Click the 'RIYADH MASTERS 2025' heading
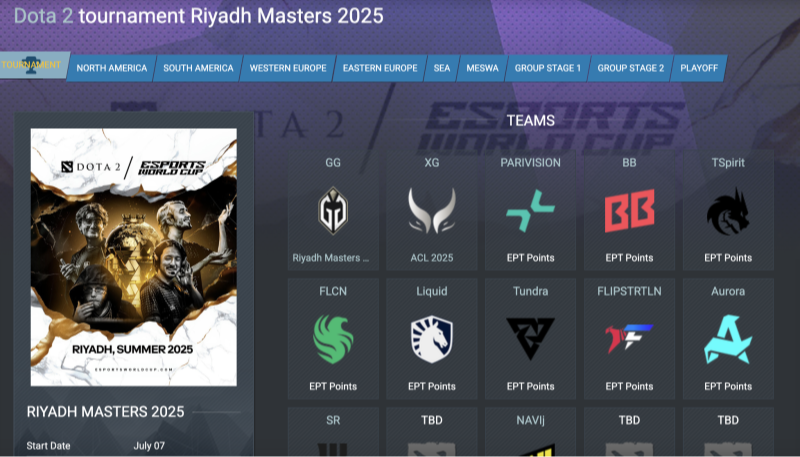Viewport: 800px width, 457px height. (x=105, y=412)
